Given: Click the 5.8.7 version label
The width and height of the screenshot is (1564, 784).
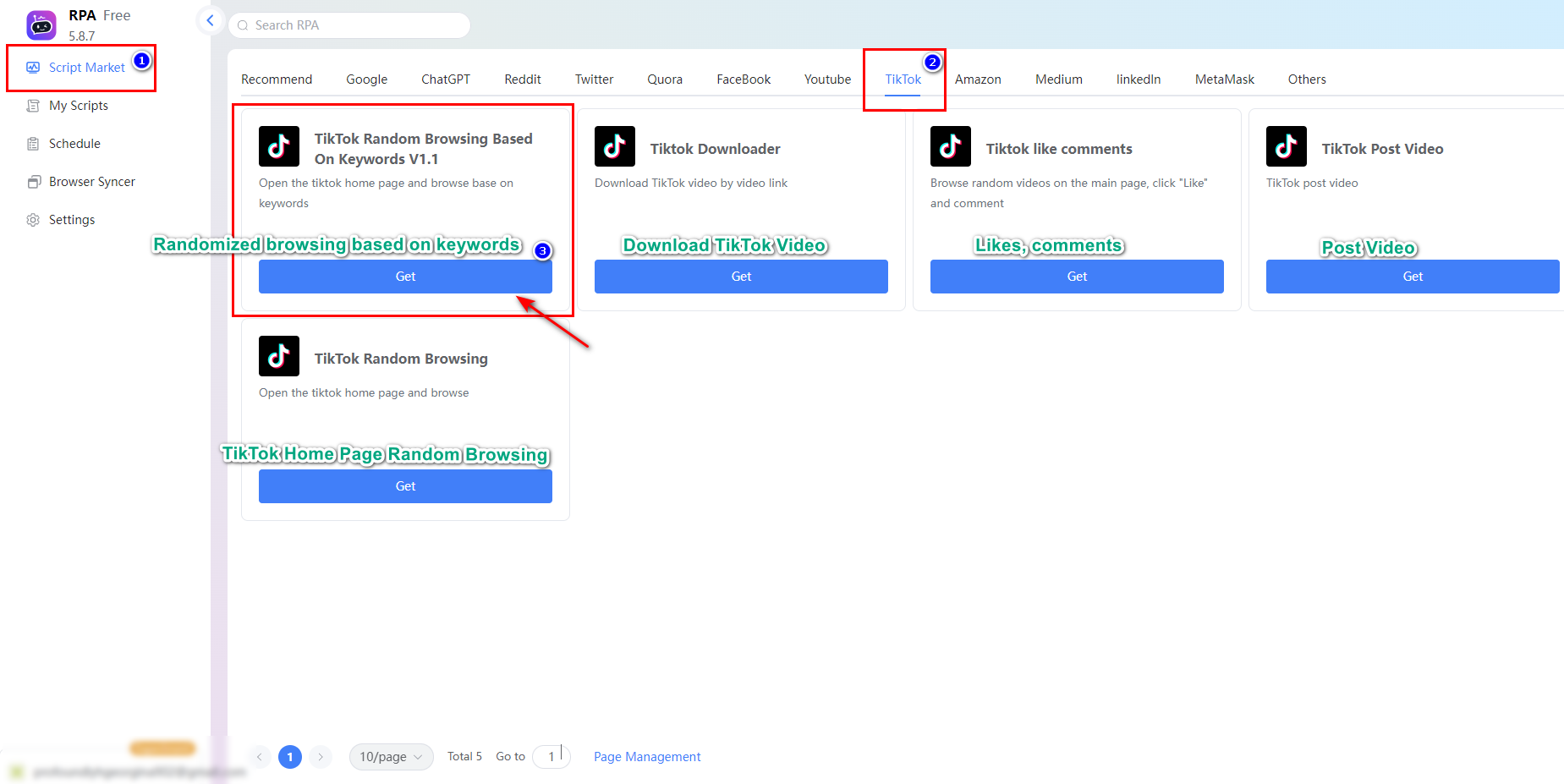Looking at the screenshot, I should tap(82, 36).
